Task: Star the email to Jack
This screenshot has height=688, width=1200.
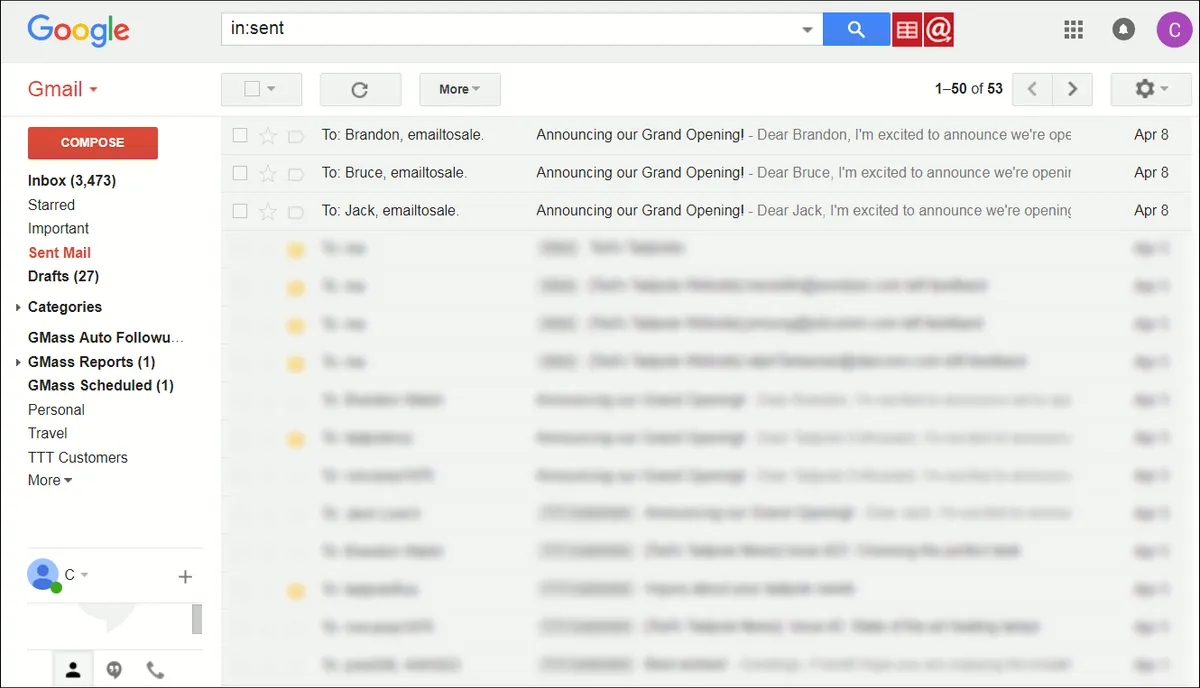Action: (x=267, y=211)
